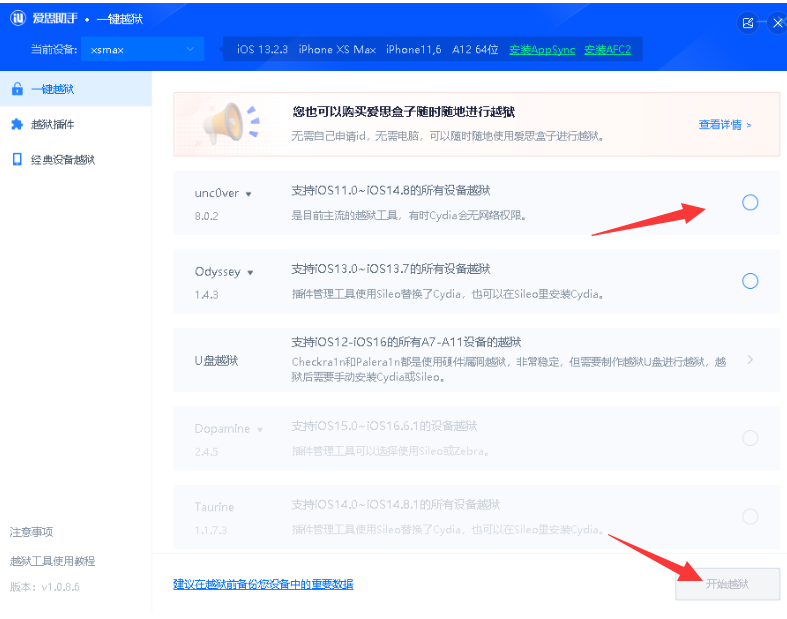
Task: Switch to 一键越狱 sidebar tab
Action: 76,89
